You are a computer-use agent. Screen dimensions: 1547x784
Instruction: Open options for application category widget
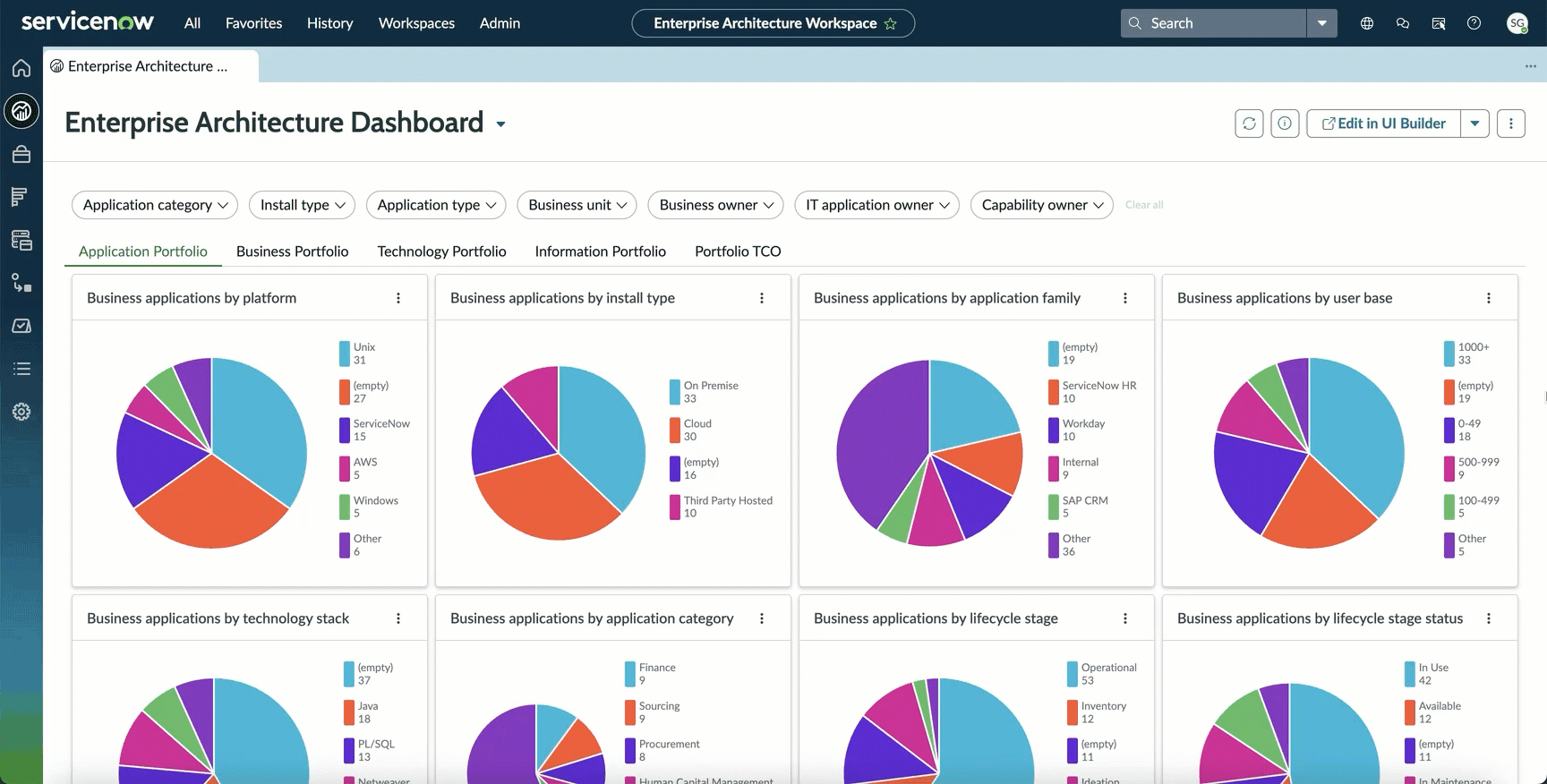pos(762,618)
